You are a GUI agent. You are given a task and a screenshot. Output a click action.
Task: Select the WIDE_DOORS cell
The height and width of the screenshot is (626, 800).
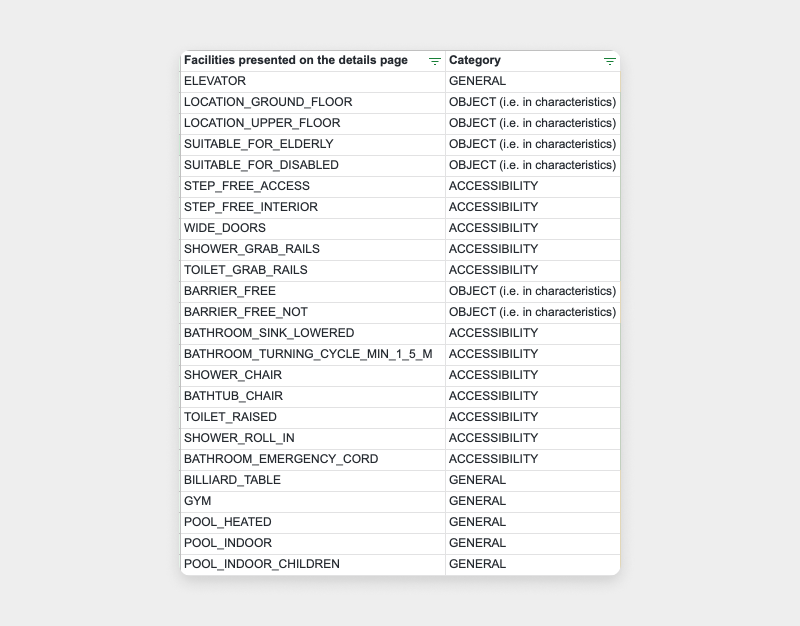[313, 228]
